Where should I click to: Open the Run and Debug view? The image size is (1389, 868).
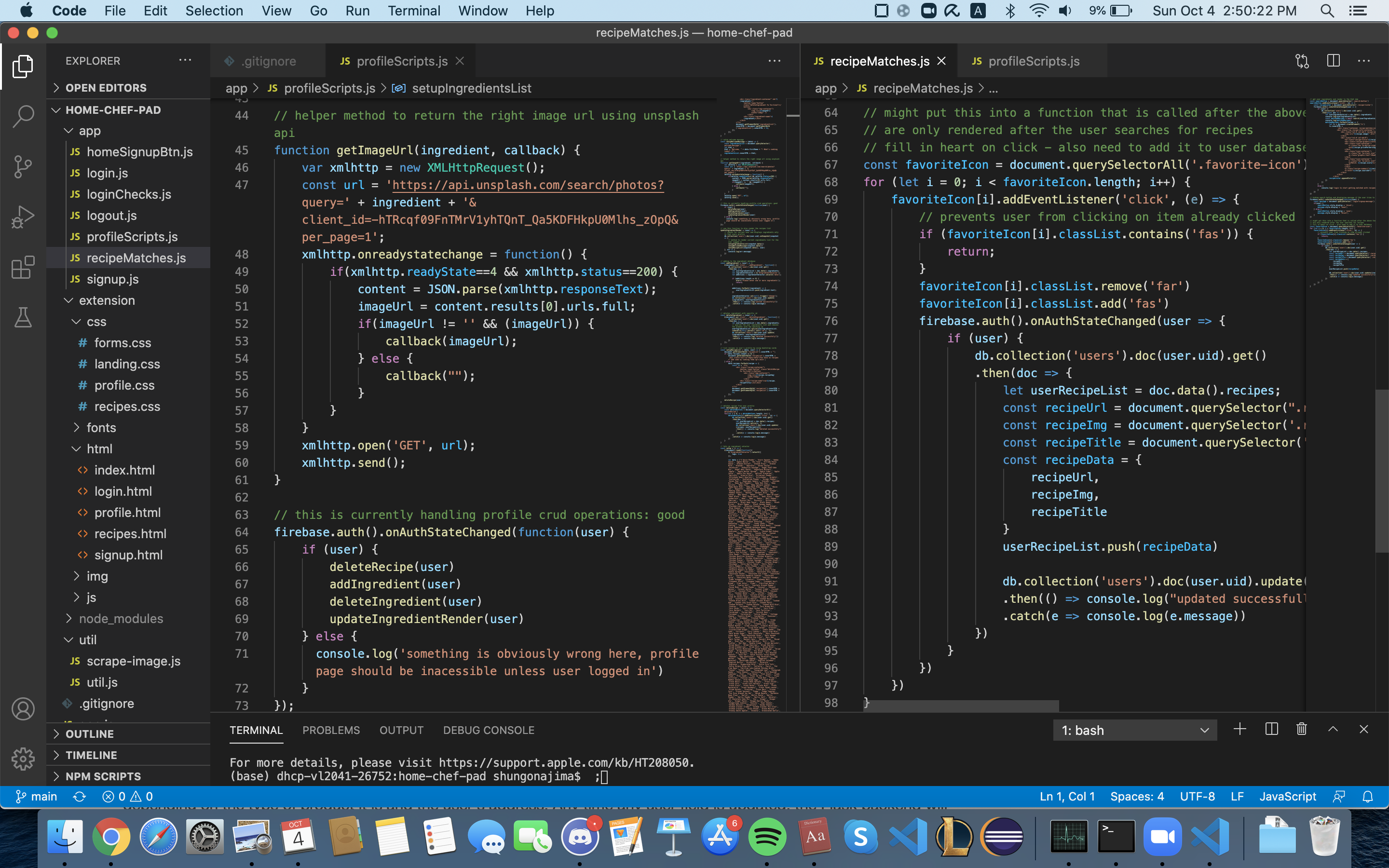tap(23, 217)
